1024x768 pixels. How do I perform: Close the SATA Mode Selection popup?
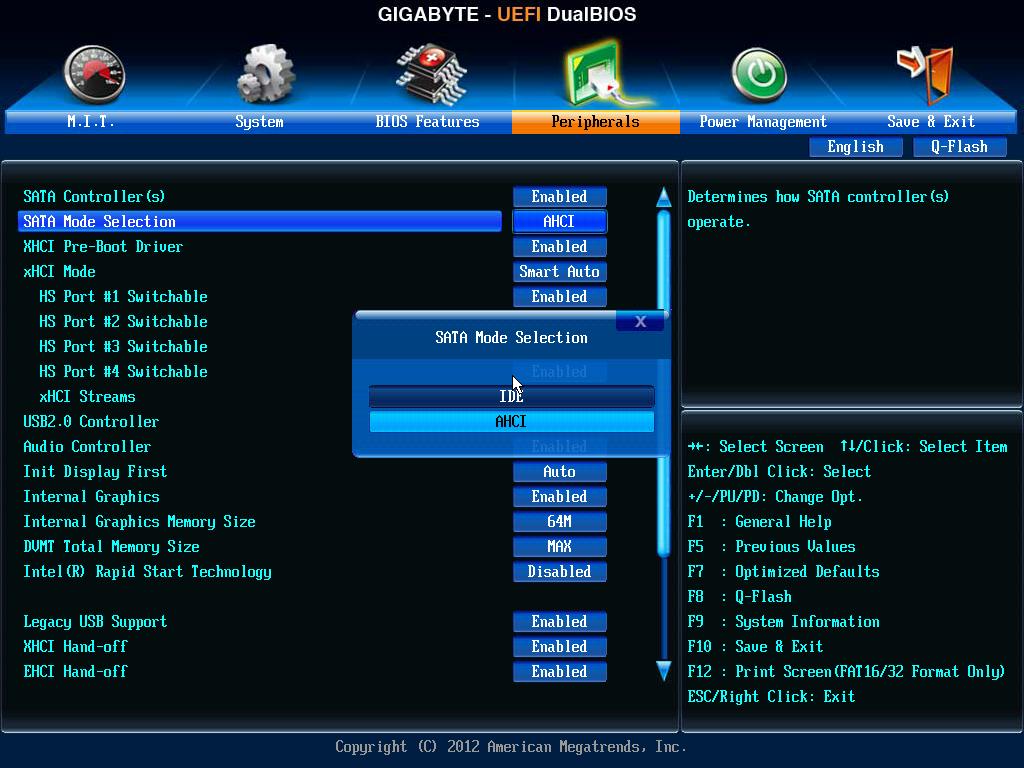(640, 321)
